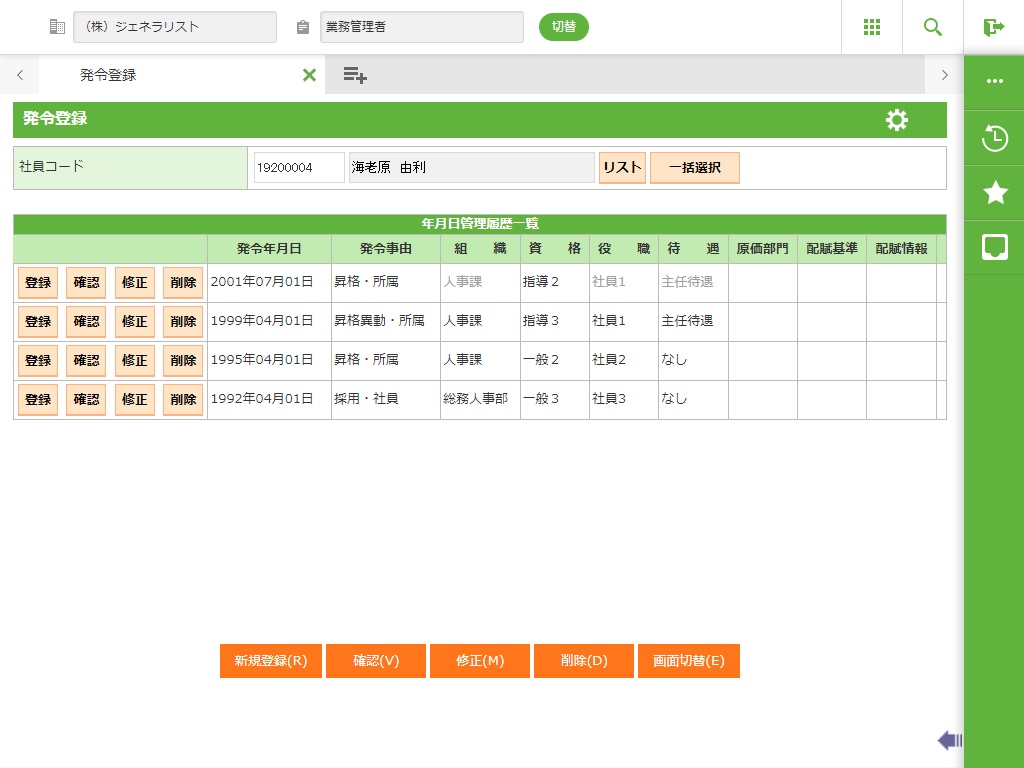Click 新規登録(R) button
The width and height of the screenshot is (1024, 768).
pos(271,661)
